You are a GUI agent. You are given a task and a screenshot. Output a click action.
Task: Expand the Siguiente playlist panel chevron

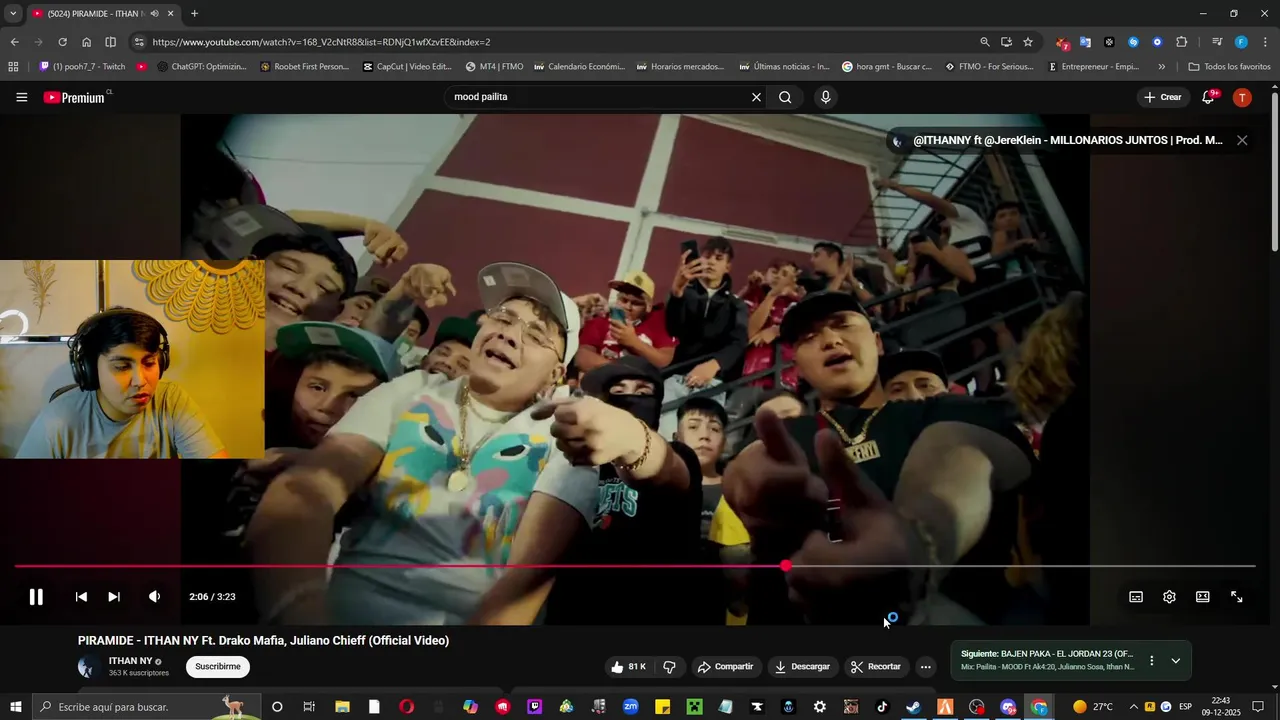pos(1176,661)
